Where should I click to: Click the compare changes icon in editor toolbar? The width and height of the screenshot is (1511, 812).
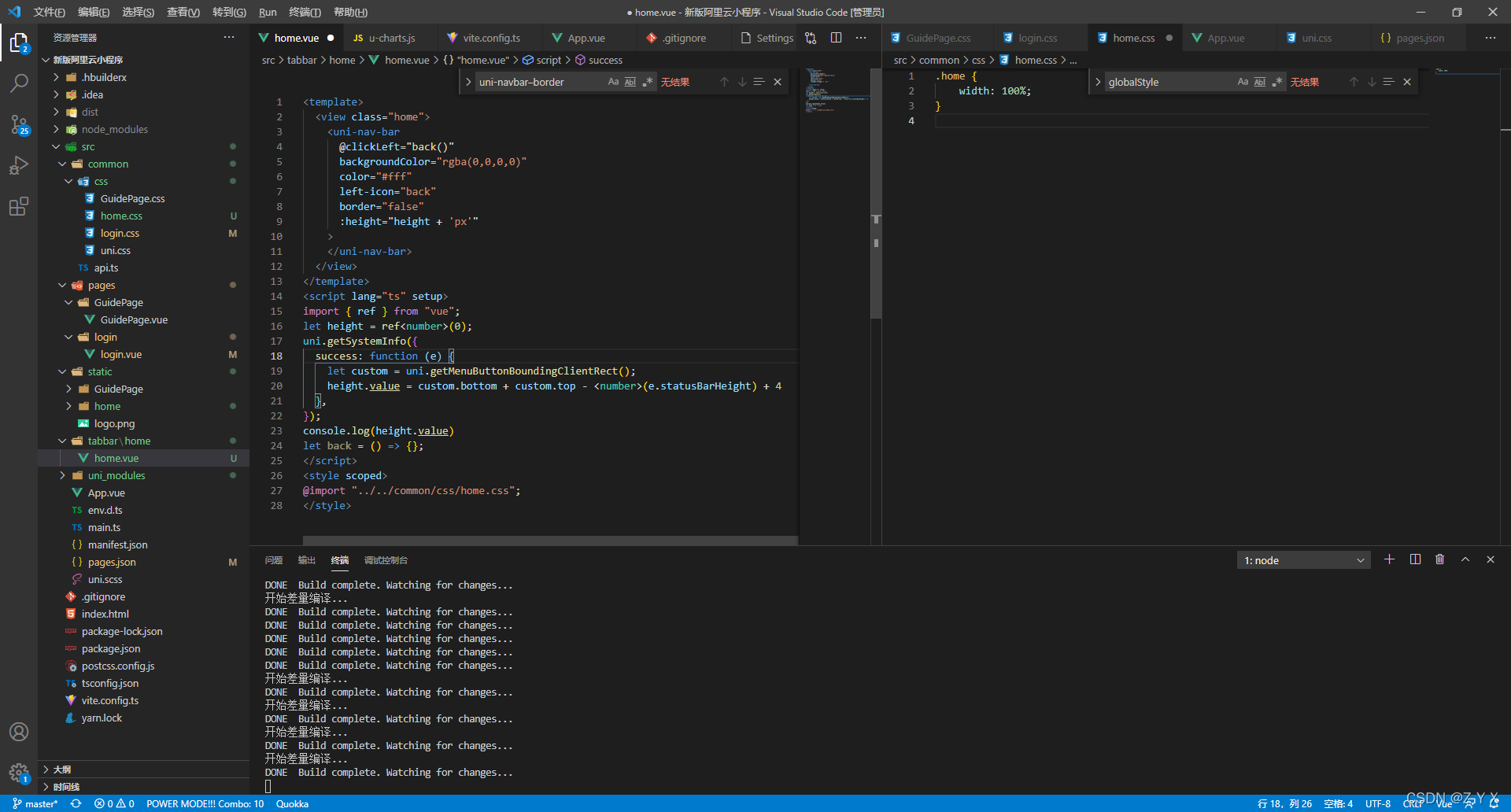click(811, 38)
